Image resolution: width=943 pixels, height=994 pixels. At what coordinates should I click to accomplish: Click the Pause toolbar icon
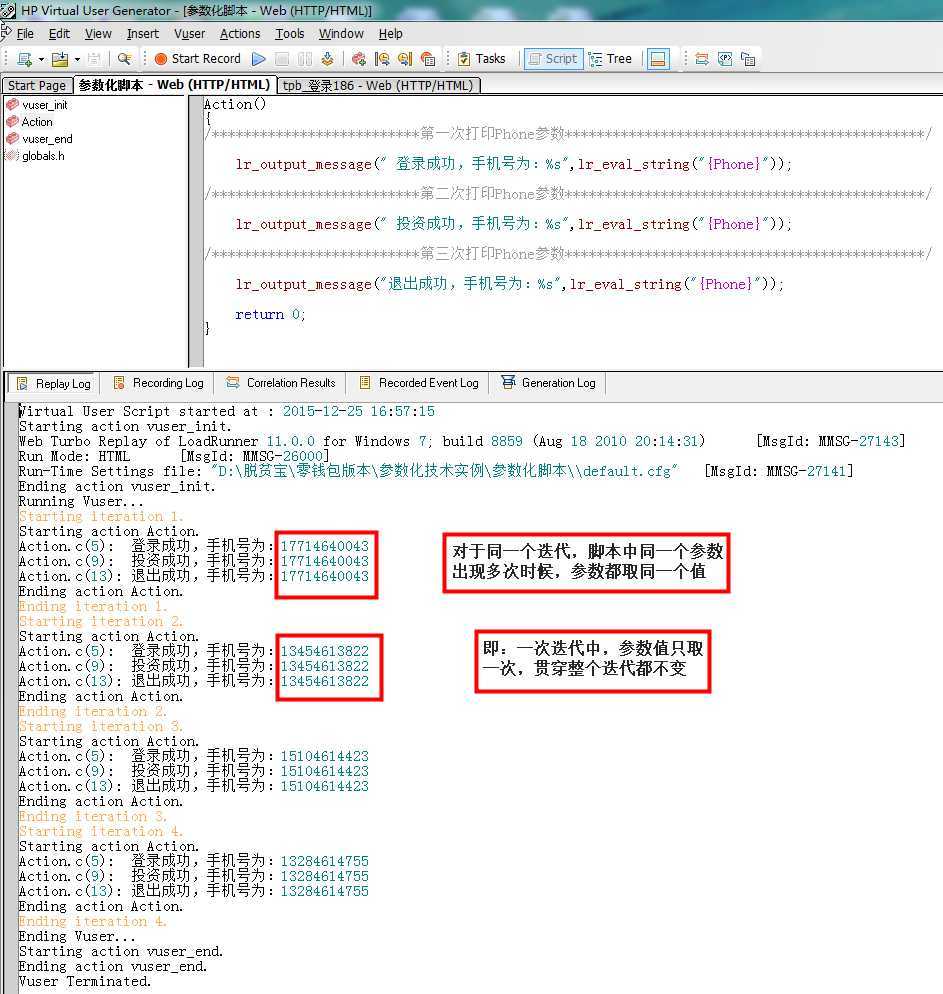click(305, 59)
